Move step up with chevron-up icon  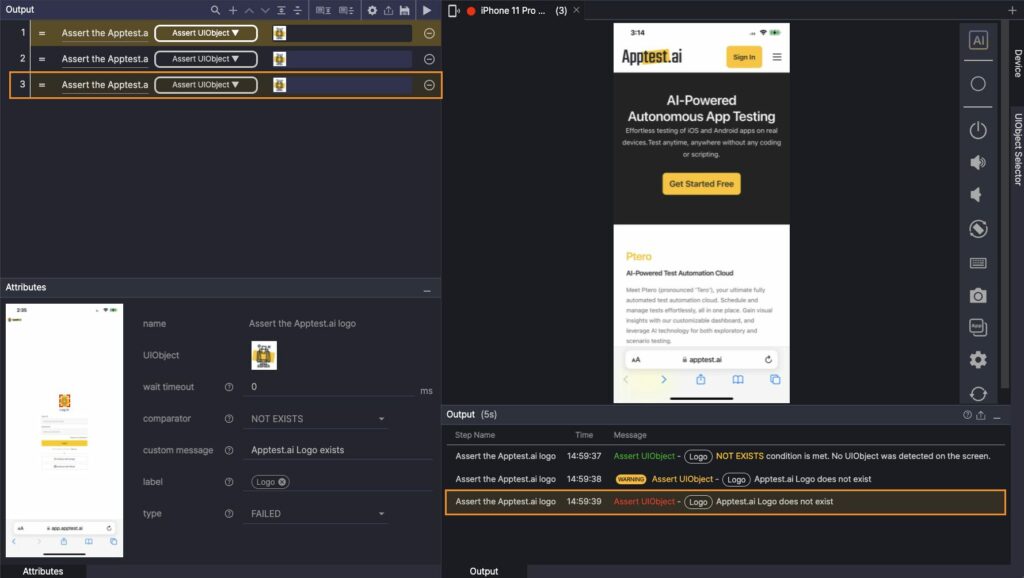pos(249,10)
